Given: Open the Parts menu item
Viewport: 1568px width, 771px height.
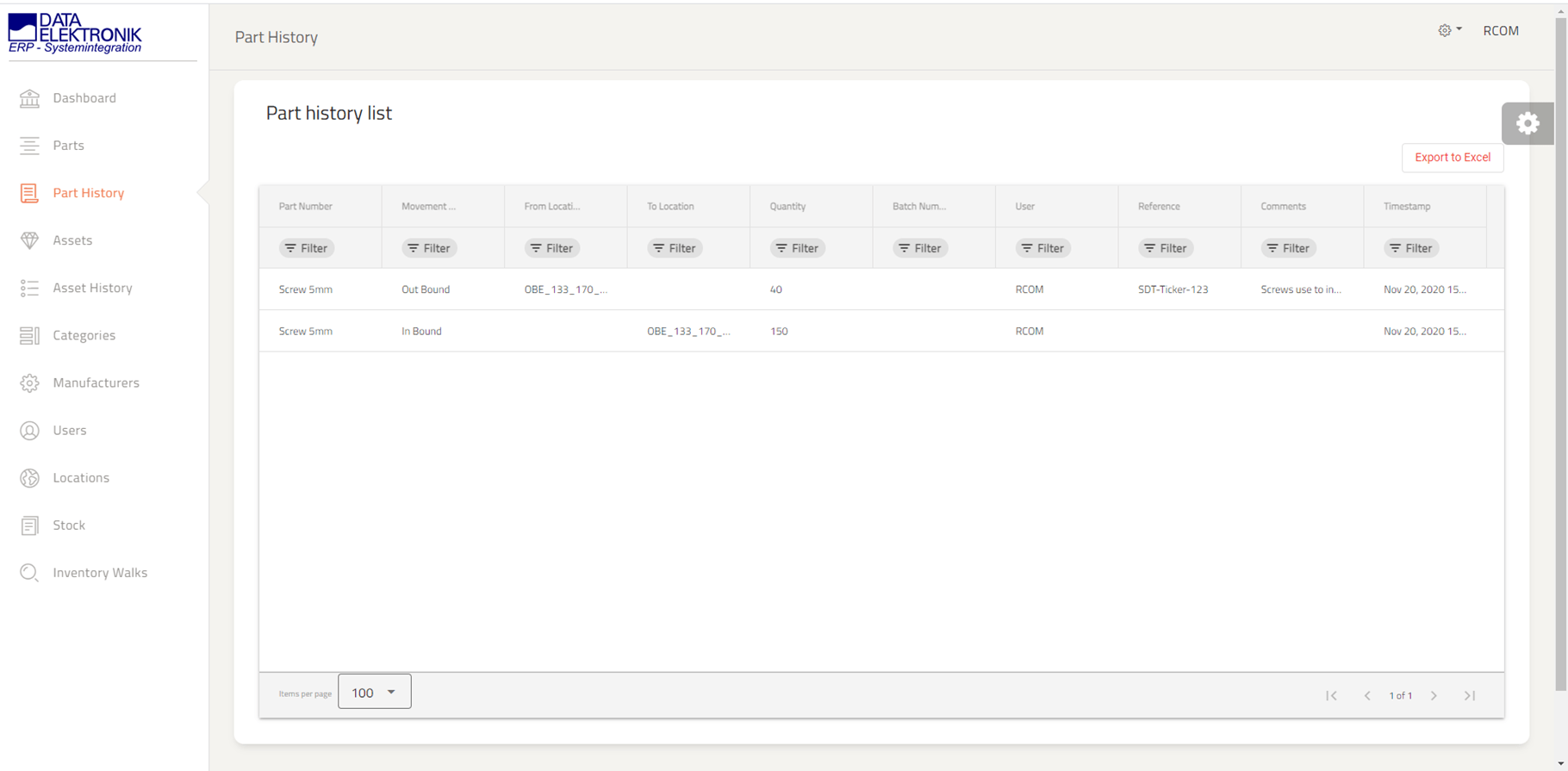Looking at the screenshot, I should point(68,146).
